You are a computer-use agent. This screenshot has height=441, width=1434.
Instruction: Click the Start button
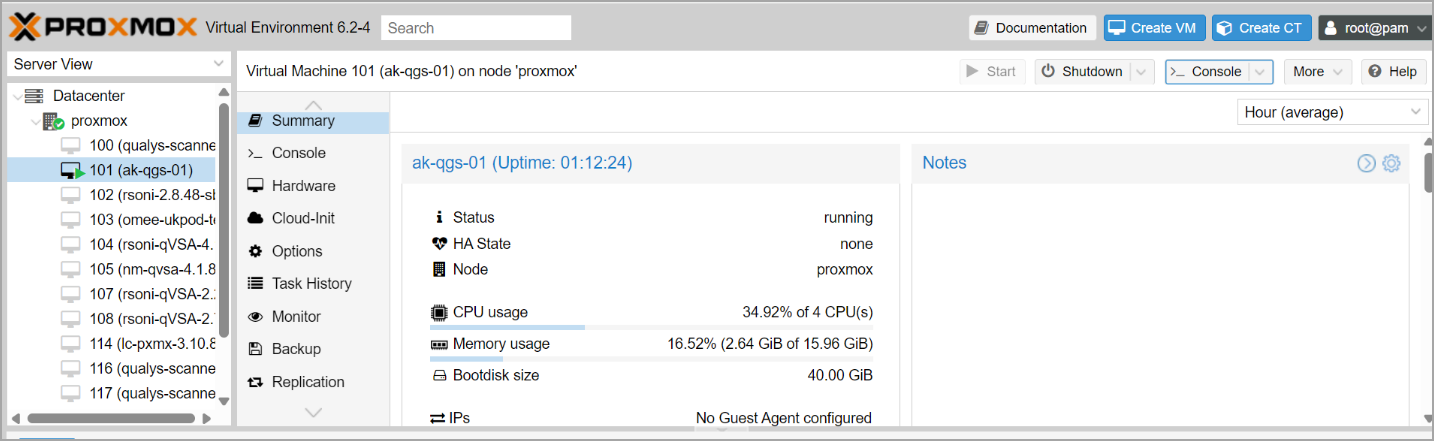point(992,71)
